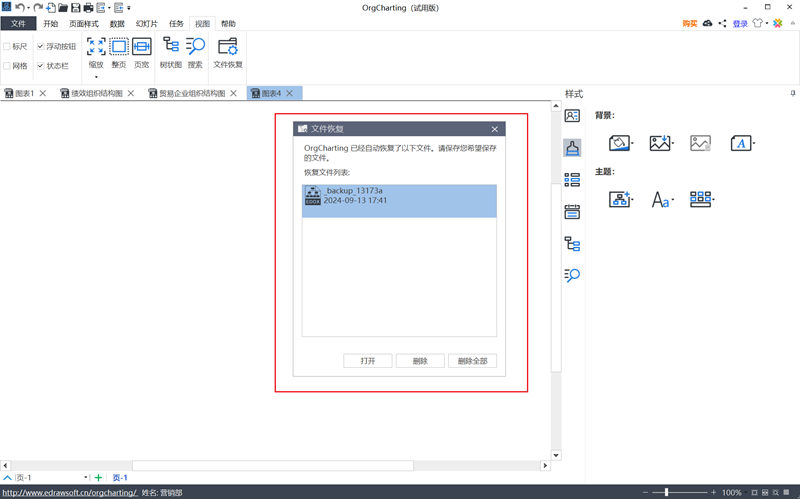Adjust the zoom slider handle

pyautogui.click(x=666, y=492)
